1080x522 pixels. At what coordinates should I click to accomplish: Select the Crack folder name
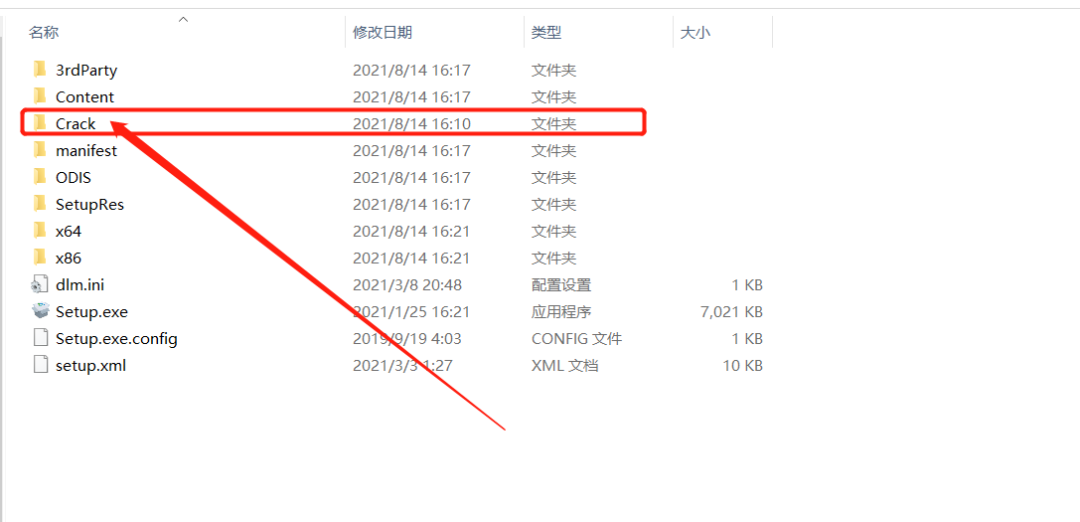point(76,124)
